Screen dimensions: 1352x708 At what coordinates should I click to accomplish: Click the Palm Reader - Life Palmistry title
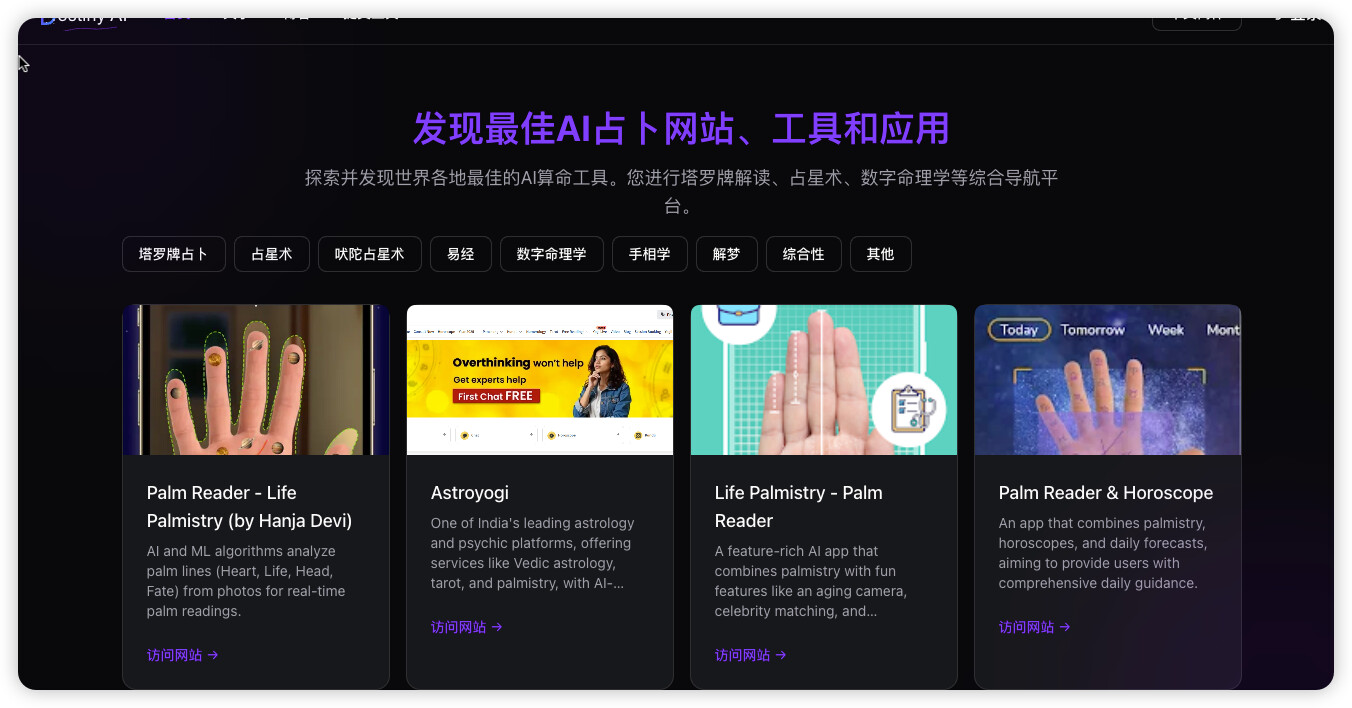click(x=250, y=507)
